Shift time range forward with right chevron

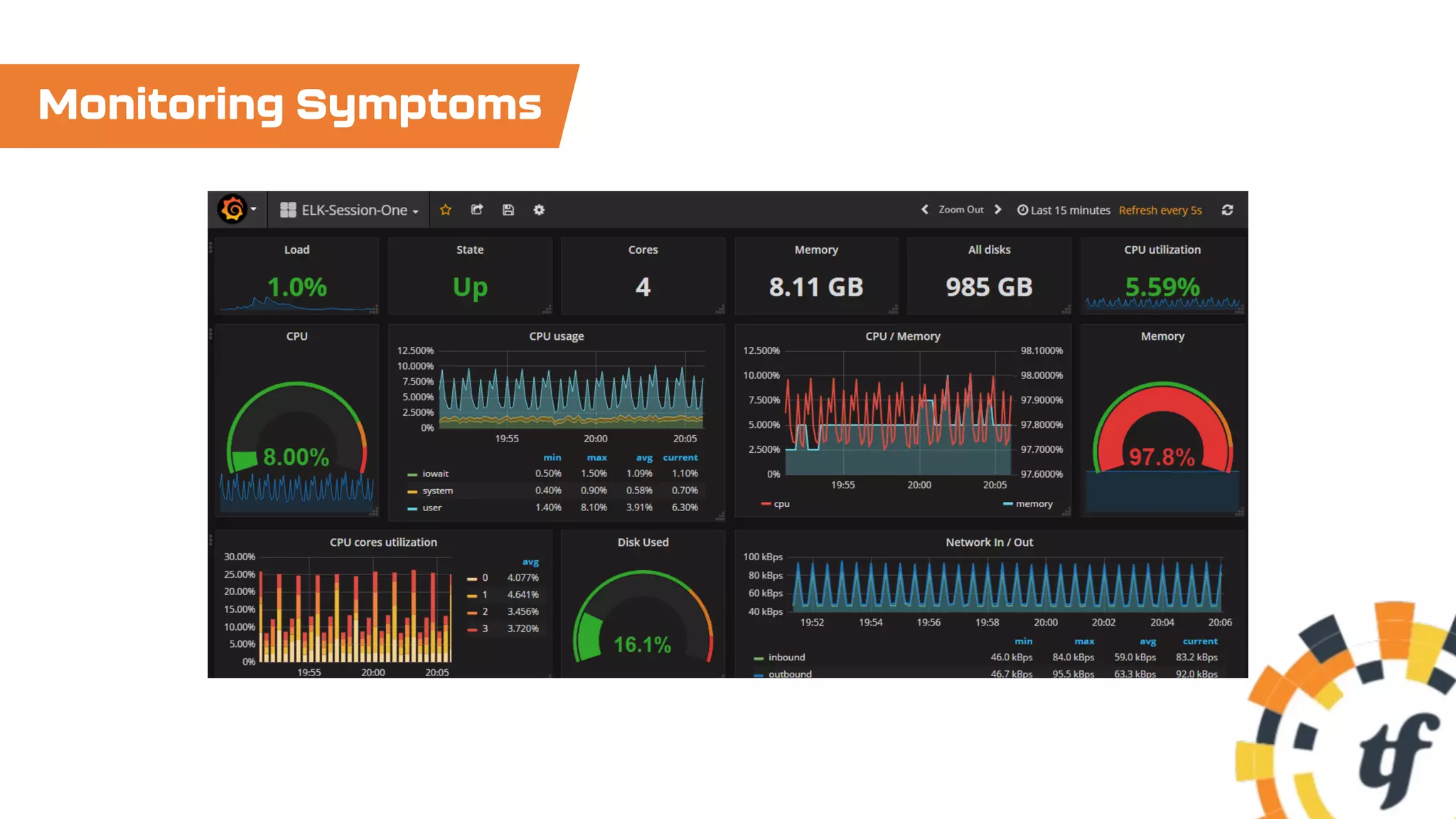998,210
